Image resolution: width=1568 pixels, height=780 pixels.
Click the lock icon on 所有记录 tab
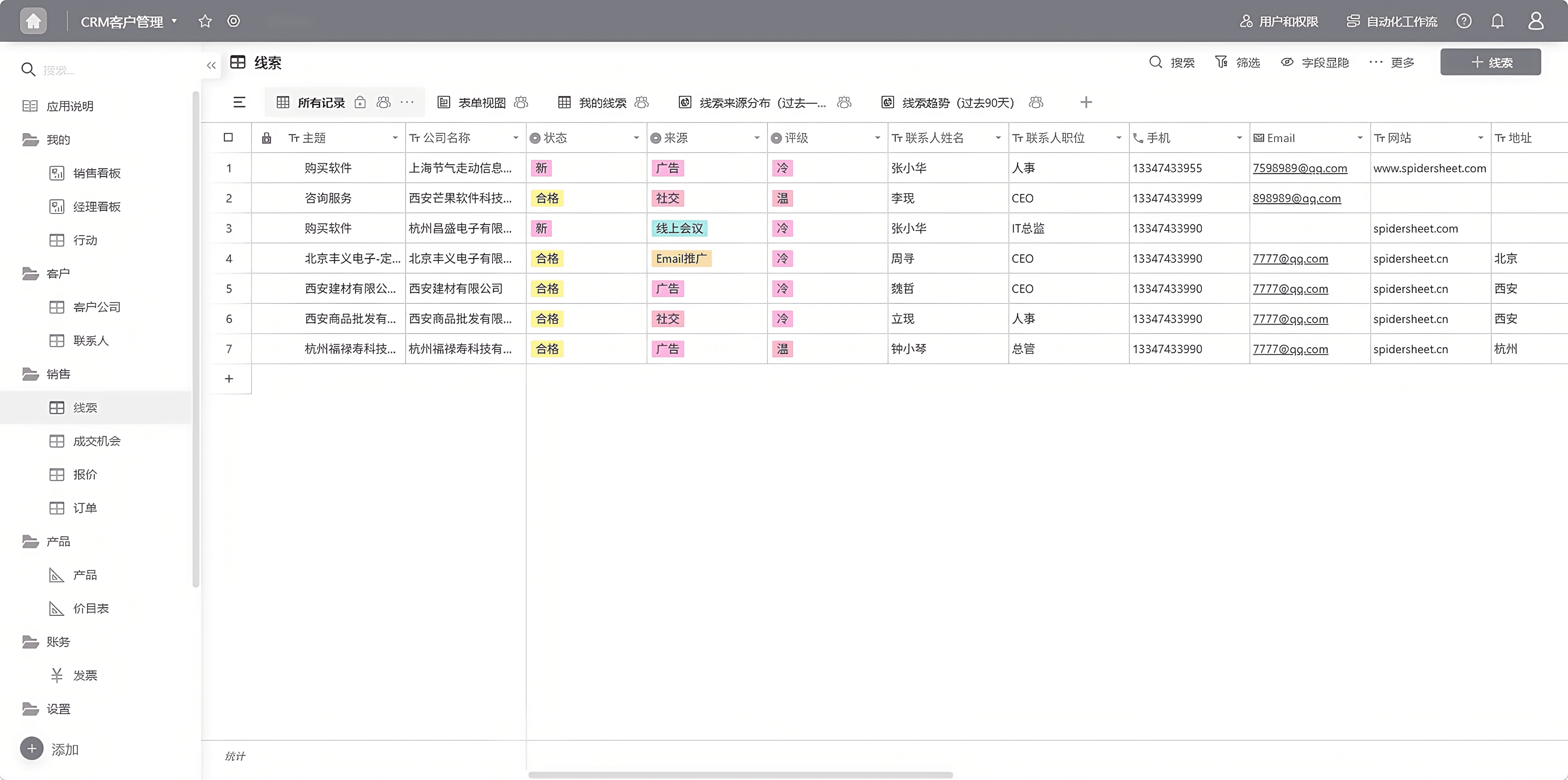[360, 102]
